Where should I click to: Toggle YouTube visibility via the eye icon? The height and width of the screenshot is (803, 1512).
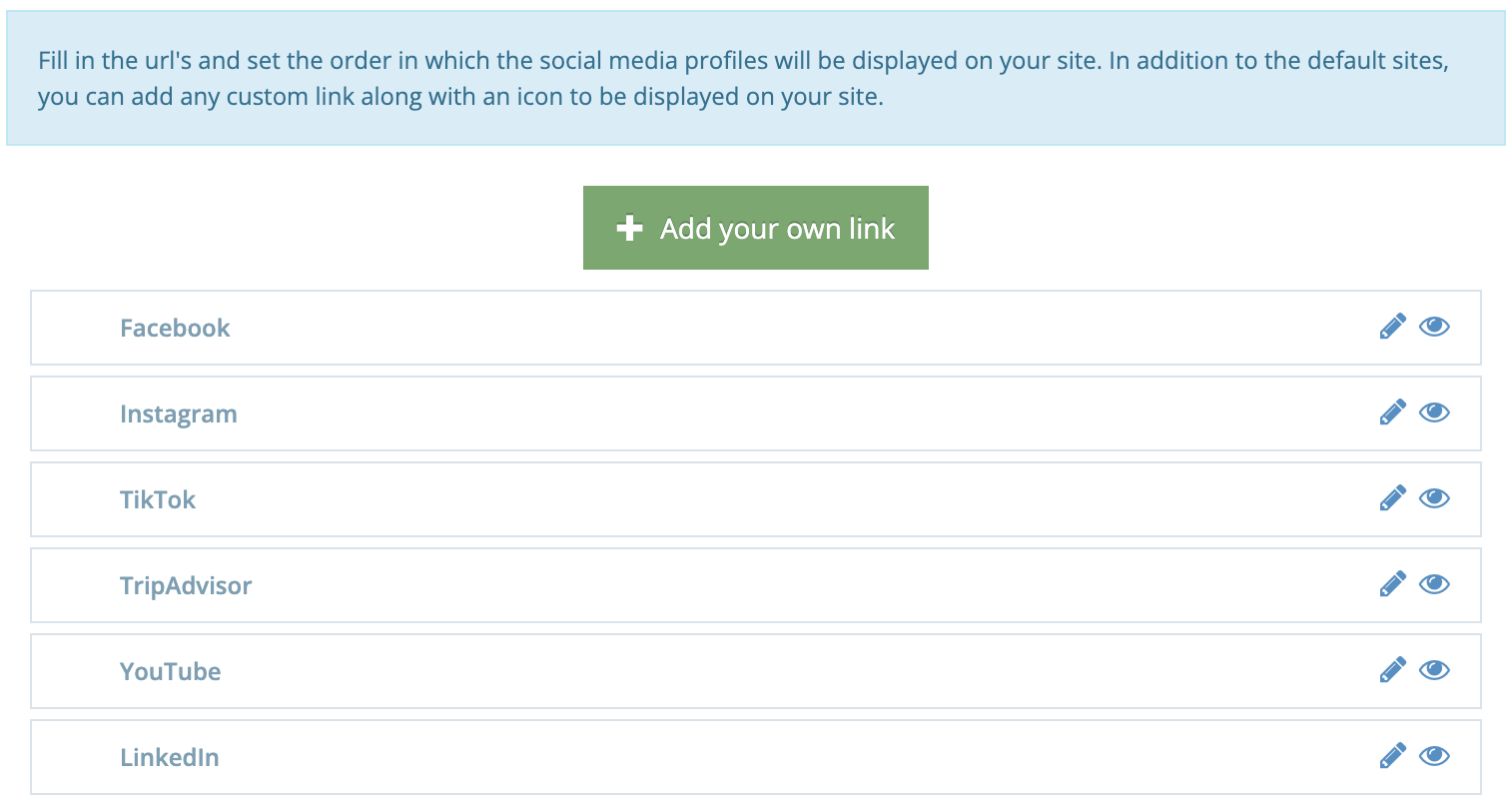[1434, 669]
